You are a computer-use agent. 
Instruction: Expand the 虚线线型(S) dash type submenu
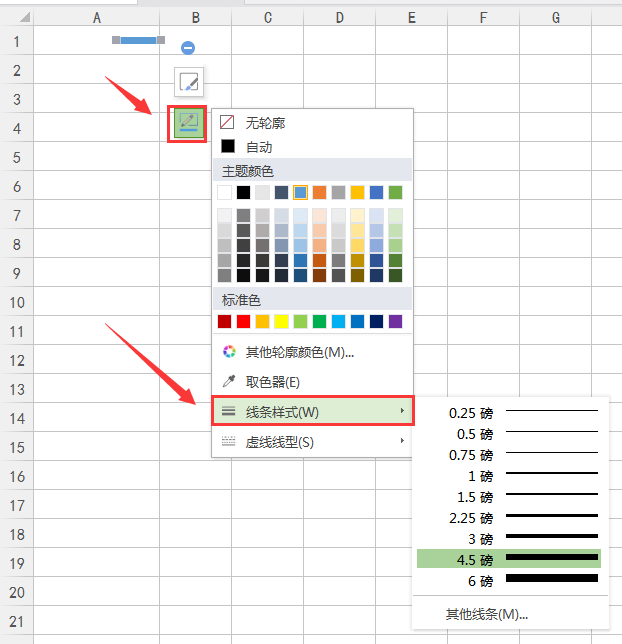point(312,442)
